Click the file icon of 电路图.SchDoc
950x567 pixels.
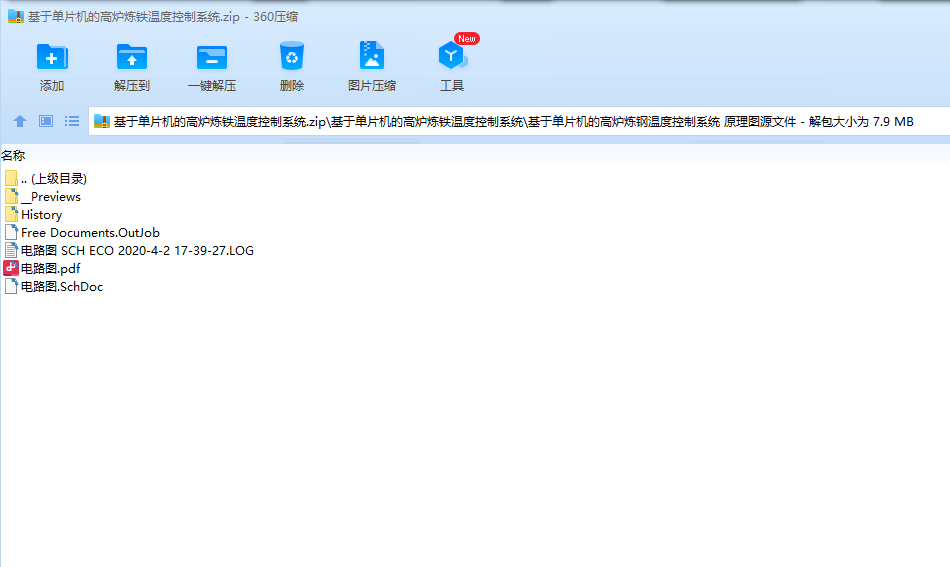pos(11,286)
